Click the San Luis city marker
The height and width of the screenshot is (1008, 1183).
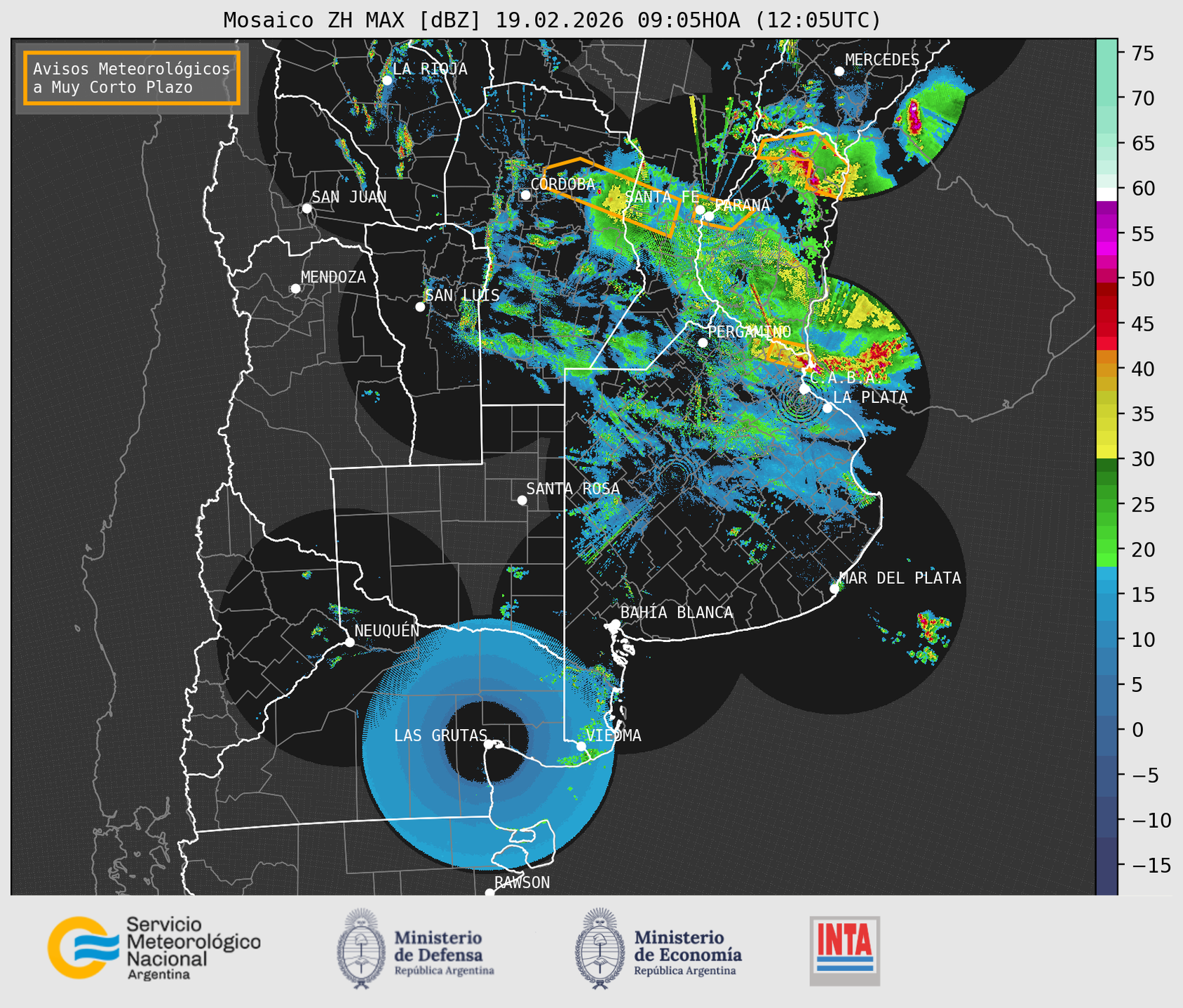(x=420, y=307)
